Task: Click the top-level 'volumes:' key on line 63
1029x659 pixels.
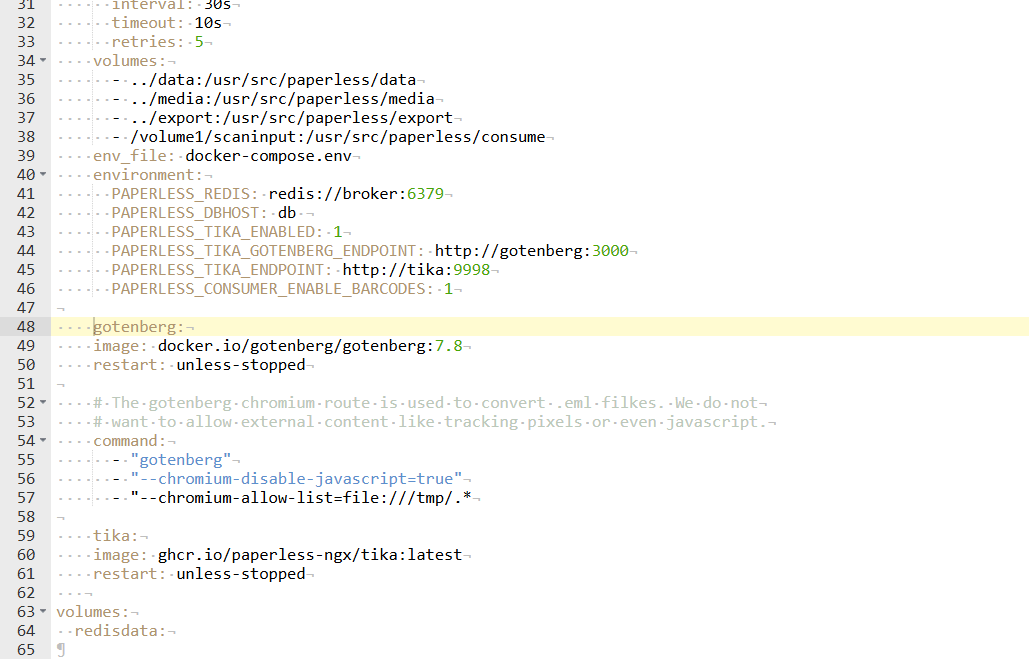Action: (x=93, y=612)
